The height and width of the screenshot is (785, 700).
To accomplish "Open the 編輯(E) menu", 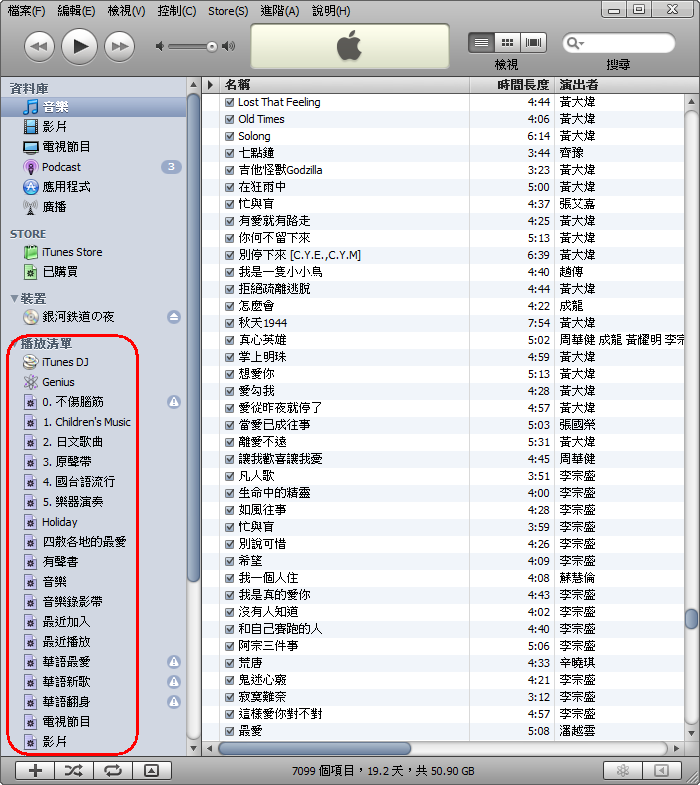I will pos(76,11).
